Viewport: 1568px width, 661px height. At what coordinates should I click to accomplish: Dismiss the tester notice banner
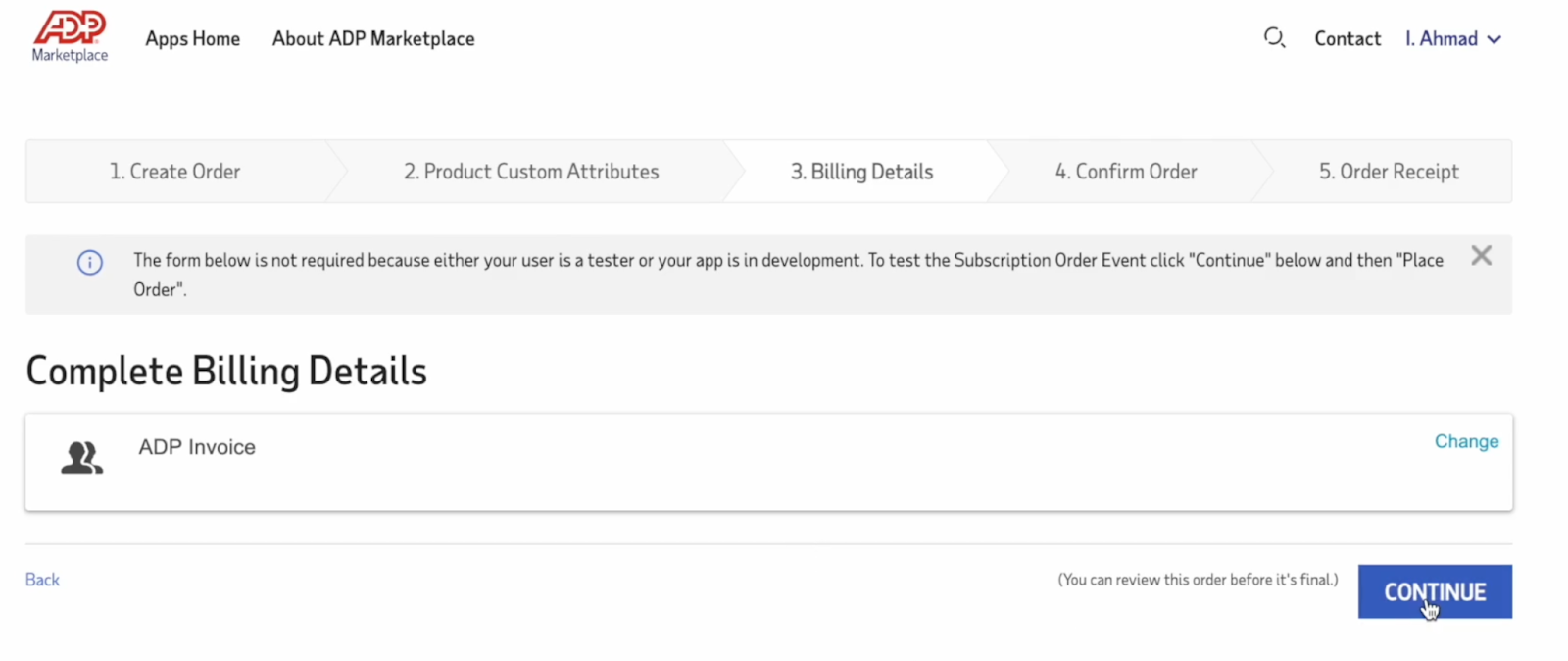click(x=1481, y=256)
